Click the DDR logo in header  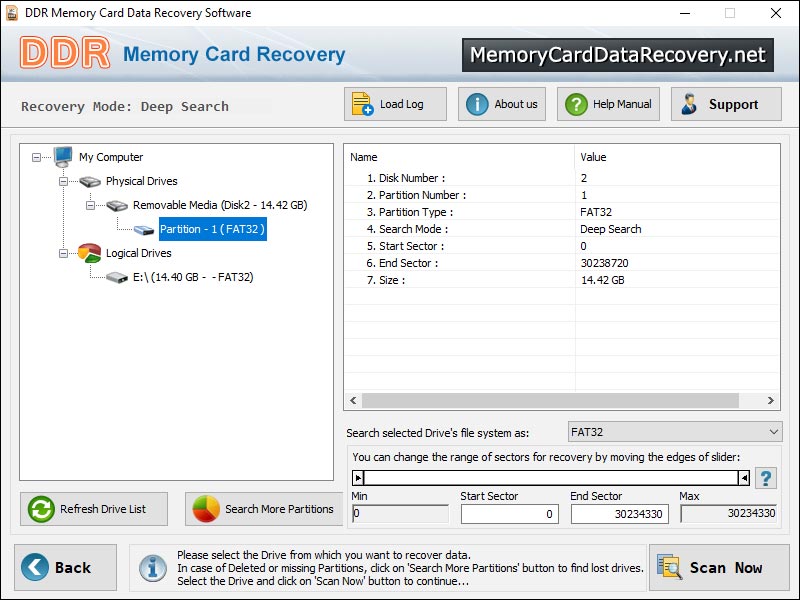click(x=65, y=54)
